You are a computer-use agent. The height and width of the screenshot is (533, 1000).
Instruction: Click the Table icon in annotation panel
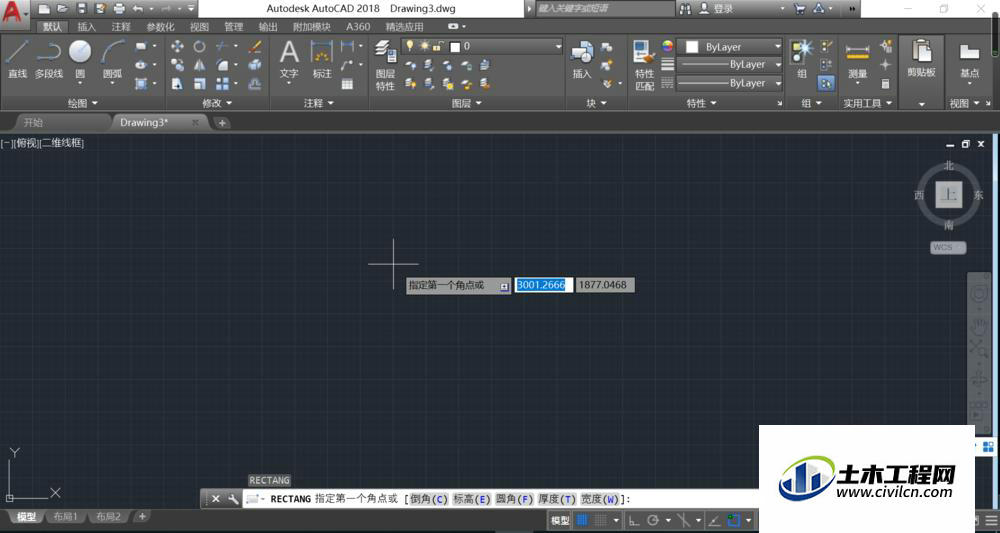tap(347, 84)
